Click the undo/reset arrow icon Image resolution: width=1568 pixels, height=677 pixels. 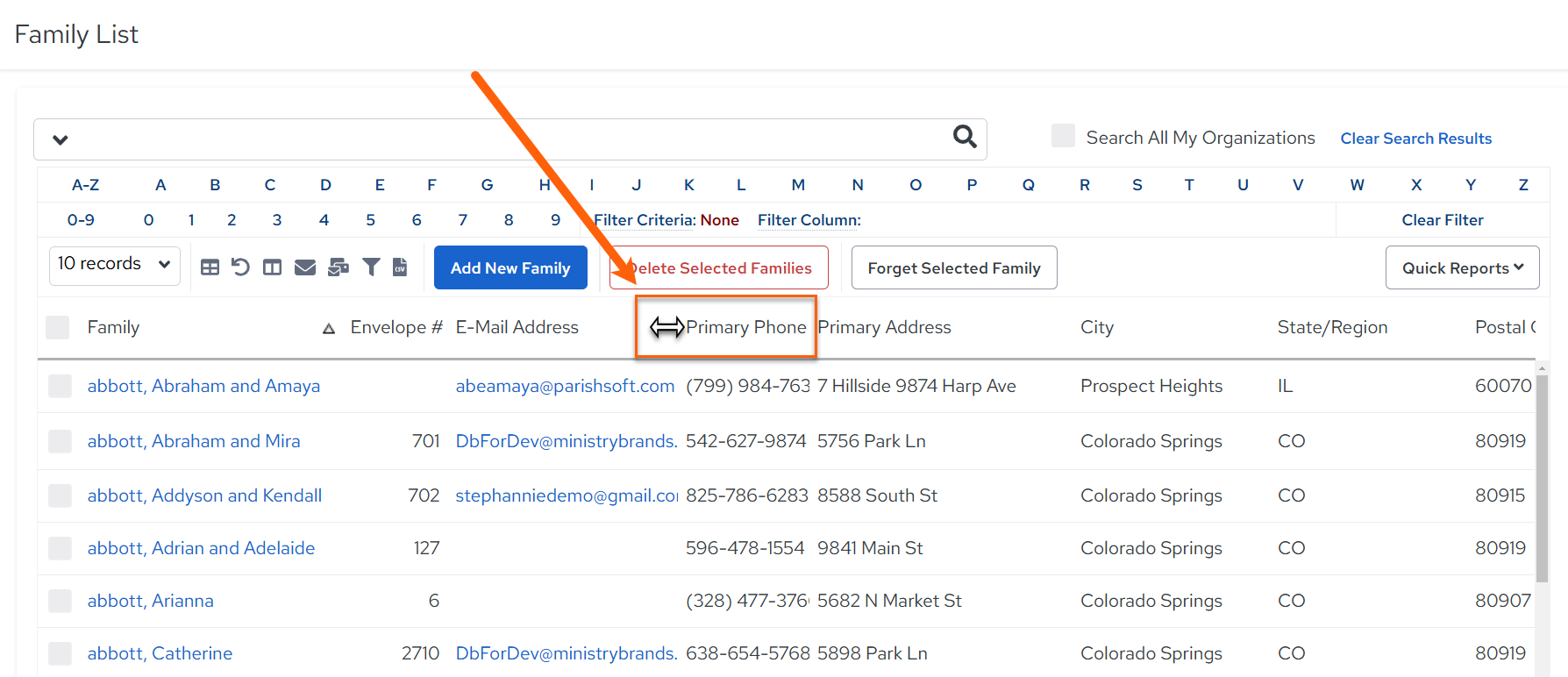pos(240,267)
